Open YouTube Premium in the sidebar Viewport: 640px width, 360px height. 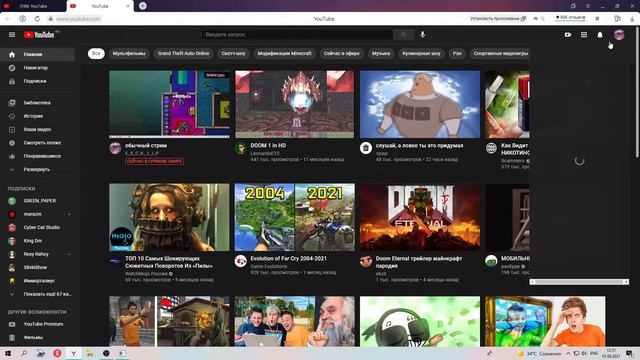tap(38, 324)
